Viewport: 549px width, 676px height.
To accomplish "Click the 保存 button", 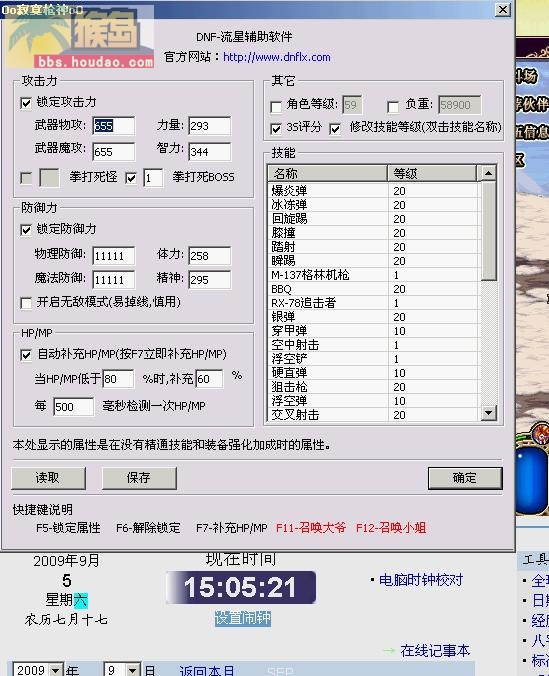I will tap(139, 478).
